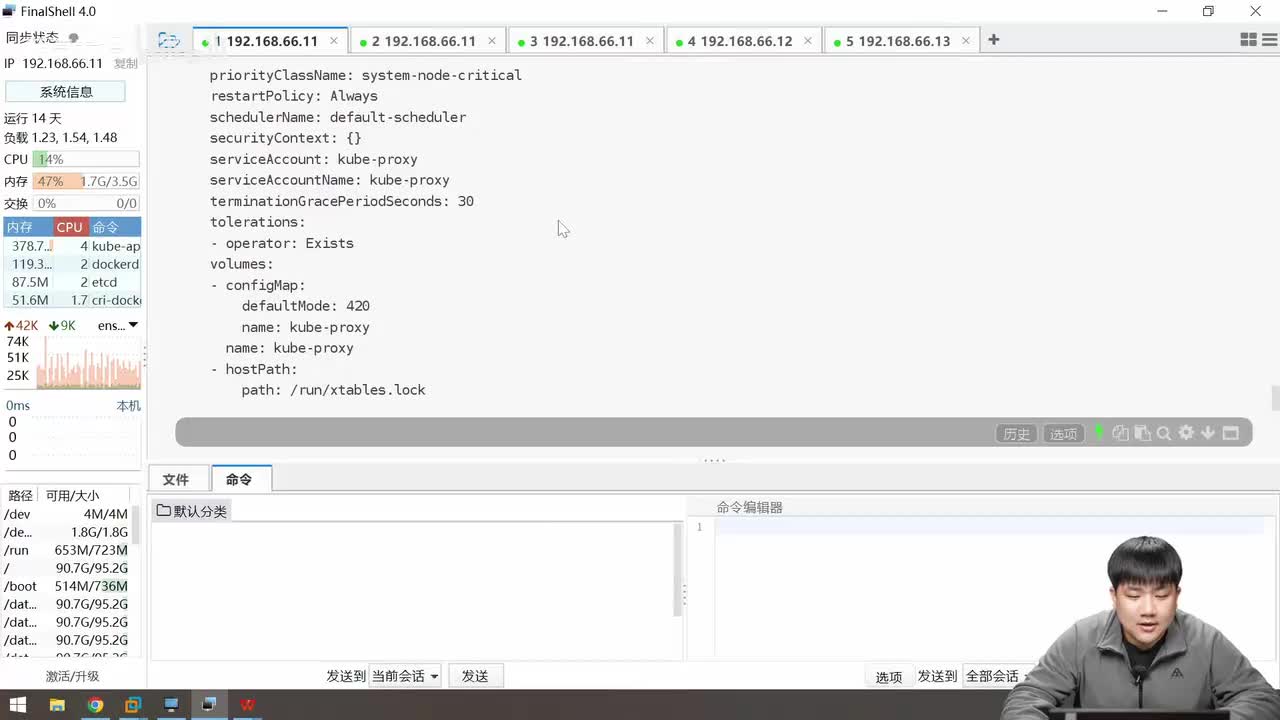Image resolution: width=1280 pixels, height=720 pixels.
Task: Copy the IP address with 复制
Action: point(126,63)
